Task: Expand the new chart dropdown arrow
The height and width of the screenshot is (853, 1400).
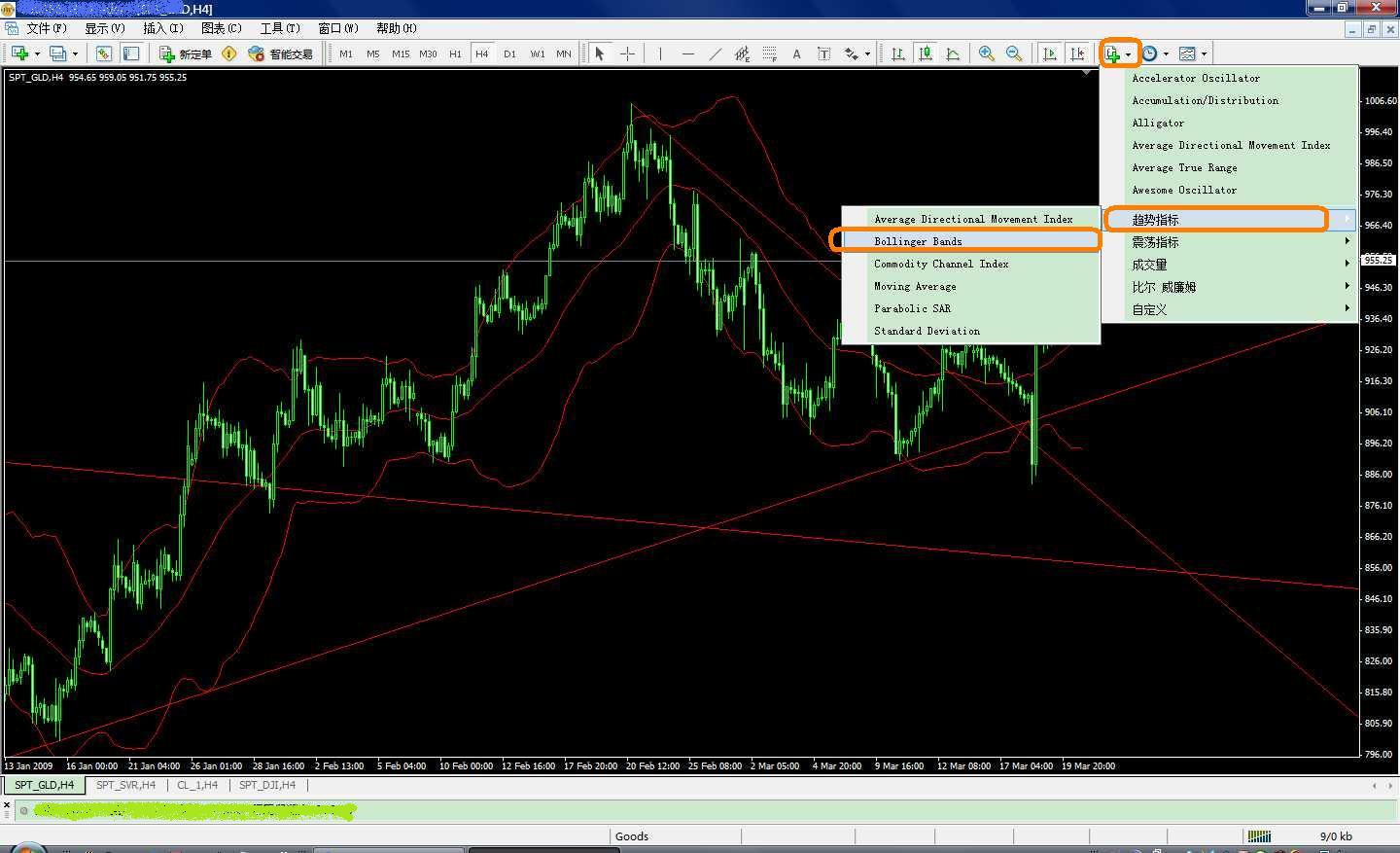Action: pyautogui.click(x=37, y=53)
